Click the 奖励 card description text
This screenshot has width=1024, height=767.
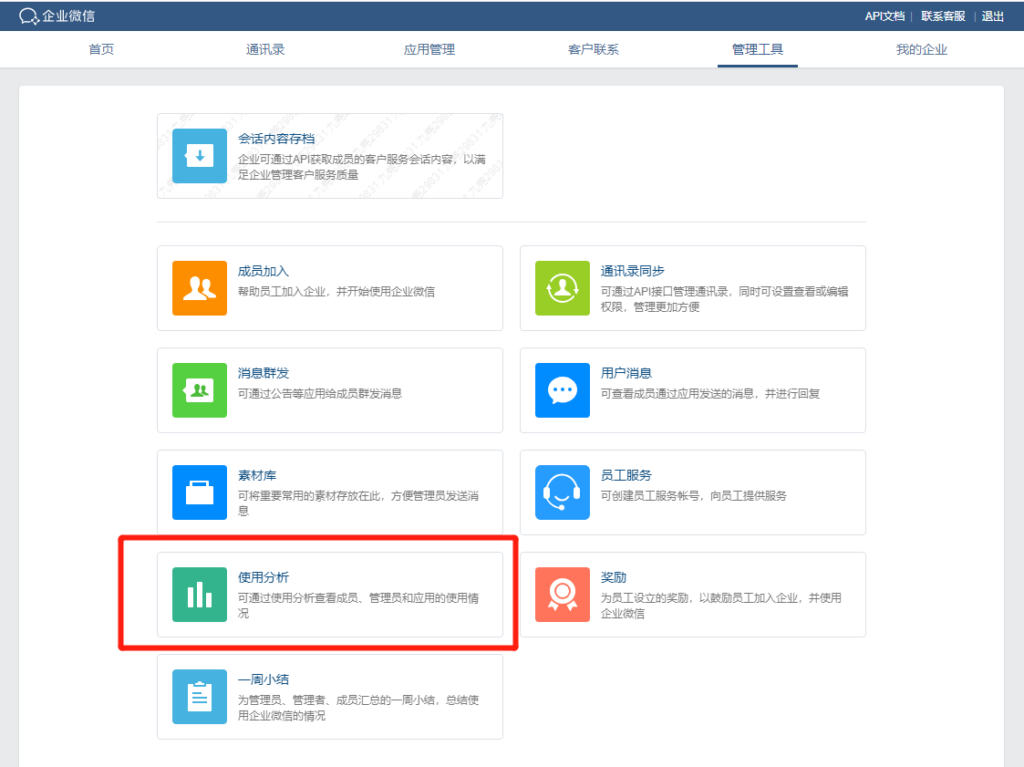[721, 606]
